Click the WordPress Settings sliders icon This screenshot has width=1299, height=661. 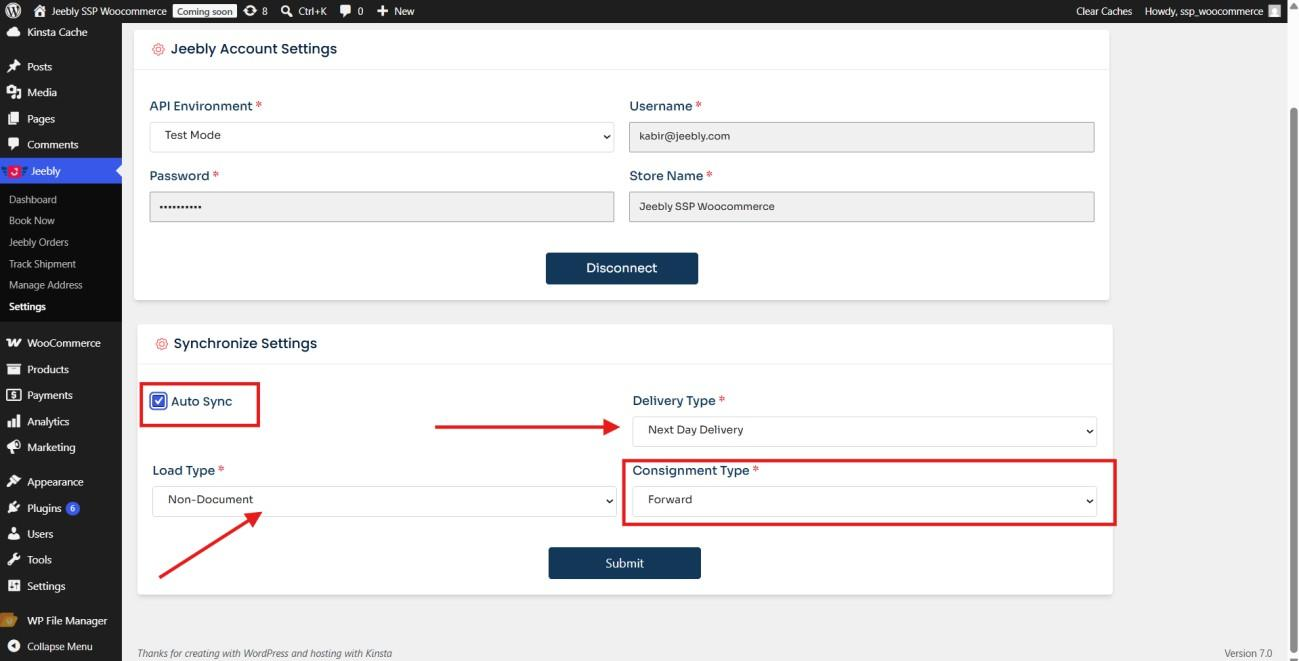coord(14,586)
